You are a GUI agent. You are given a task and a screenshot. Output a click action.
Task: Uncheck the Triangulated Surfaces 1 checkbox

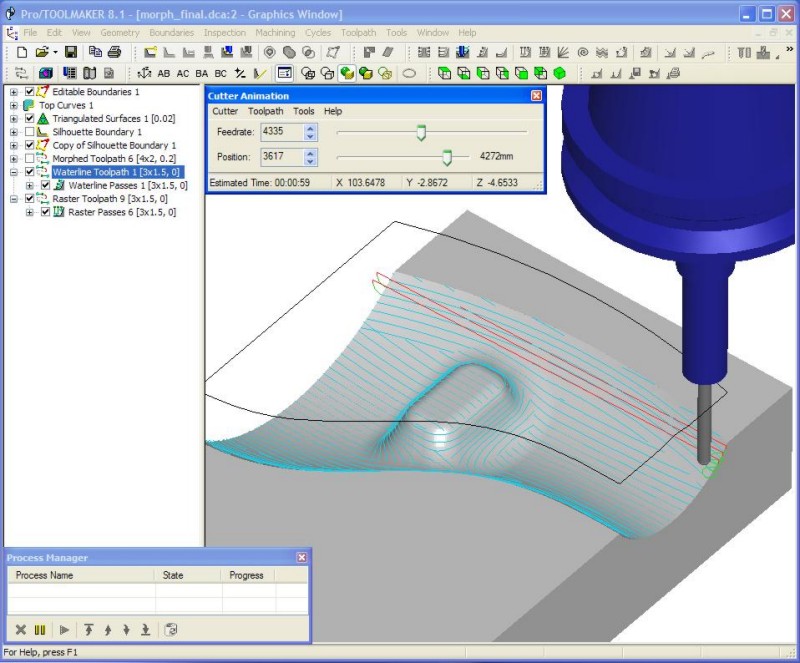pos(30,118)
